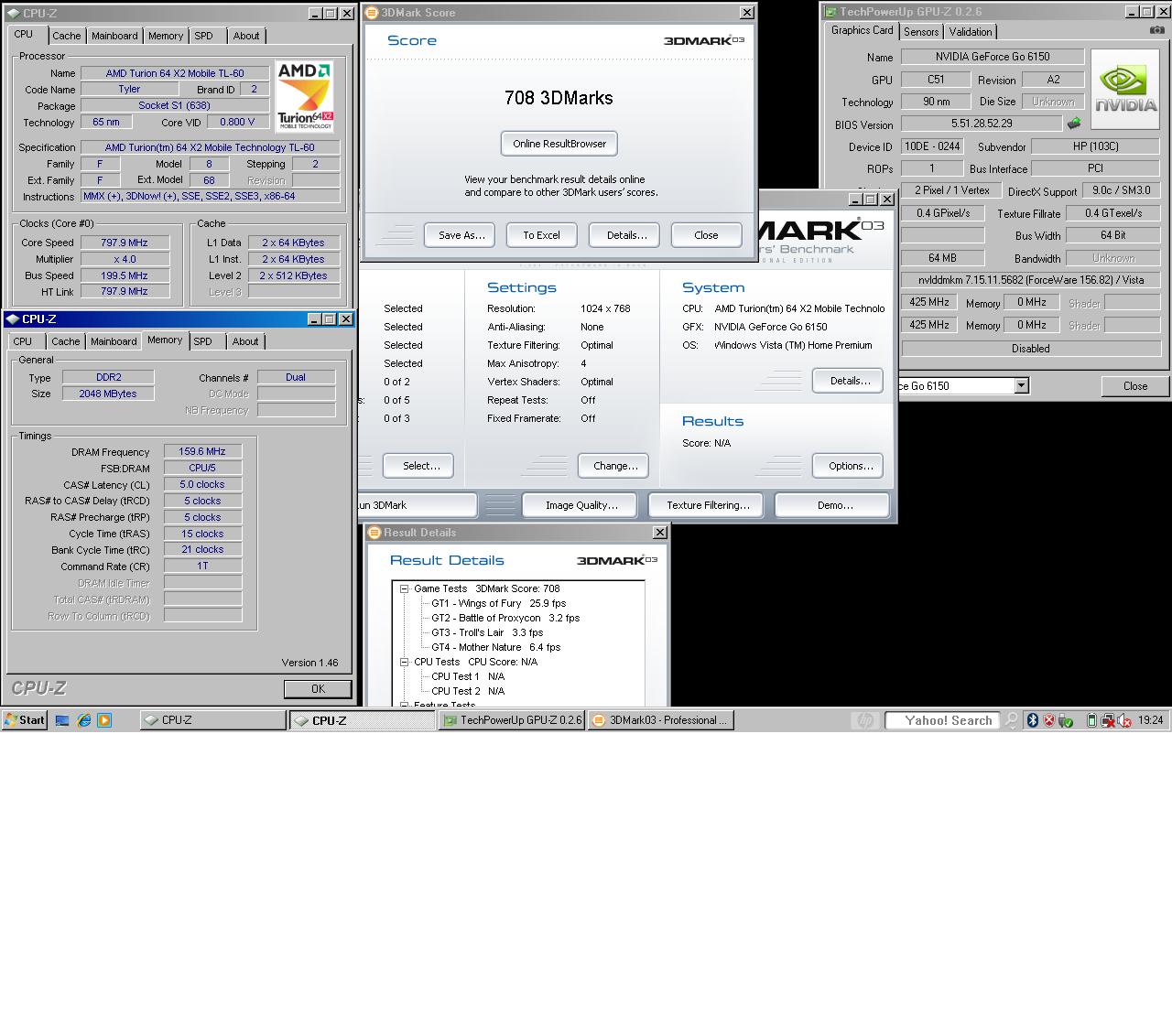Click the muted volume tray icon

[1123, 720]
